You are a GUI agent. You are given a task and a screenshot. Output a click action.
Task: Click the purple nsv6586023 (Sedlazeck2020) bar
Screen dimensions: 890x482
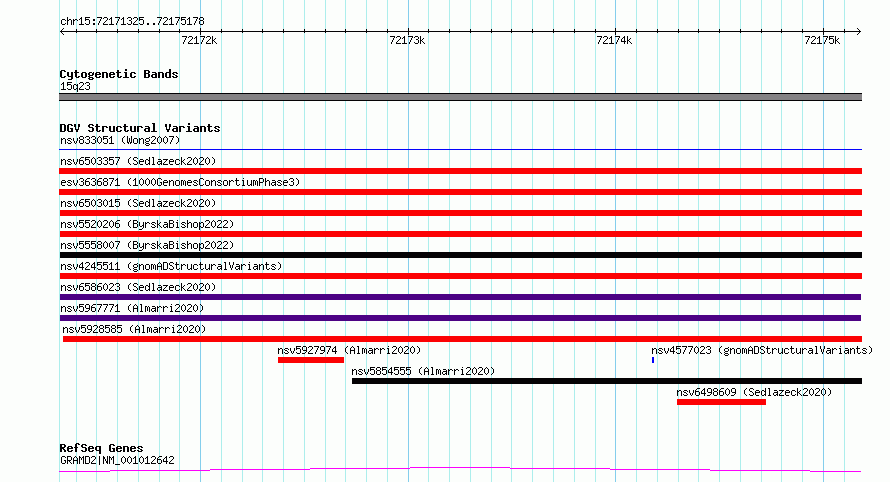(460, 297)
